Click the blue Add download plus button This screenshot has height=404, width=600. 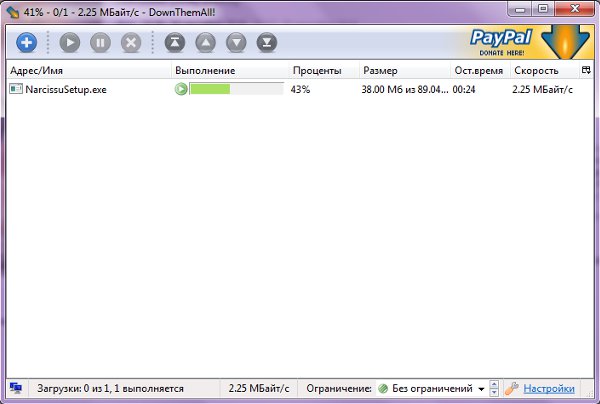click(27, 43)
